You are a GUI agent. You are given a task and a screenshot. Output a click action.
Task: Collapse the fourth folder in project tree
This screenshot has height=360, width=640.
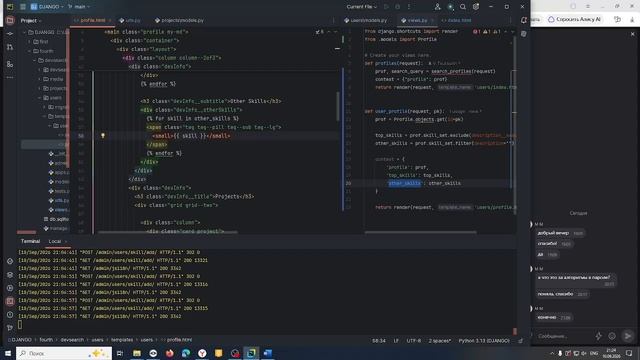(x=29, y=51)
